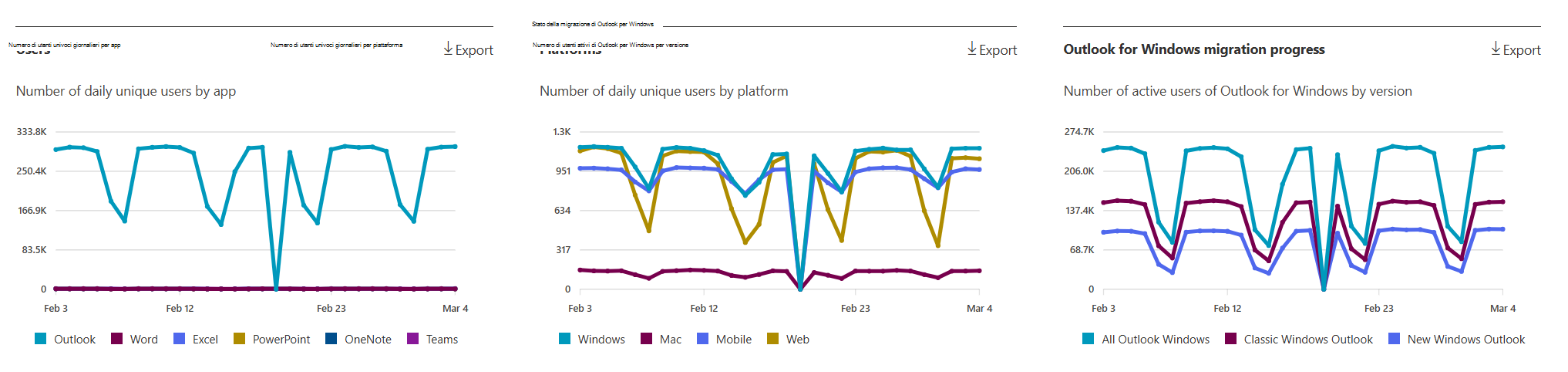Export the daily unique users by platform chart
The image size is (1568, 372).
click(992, 49)
